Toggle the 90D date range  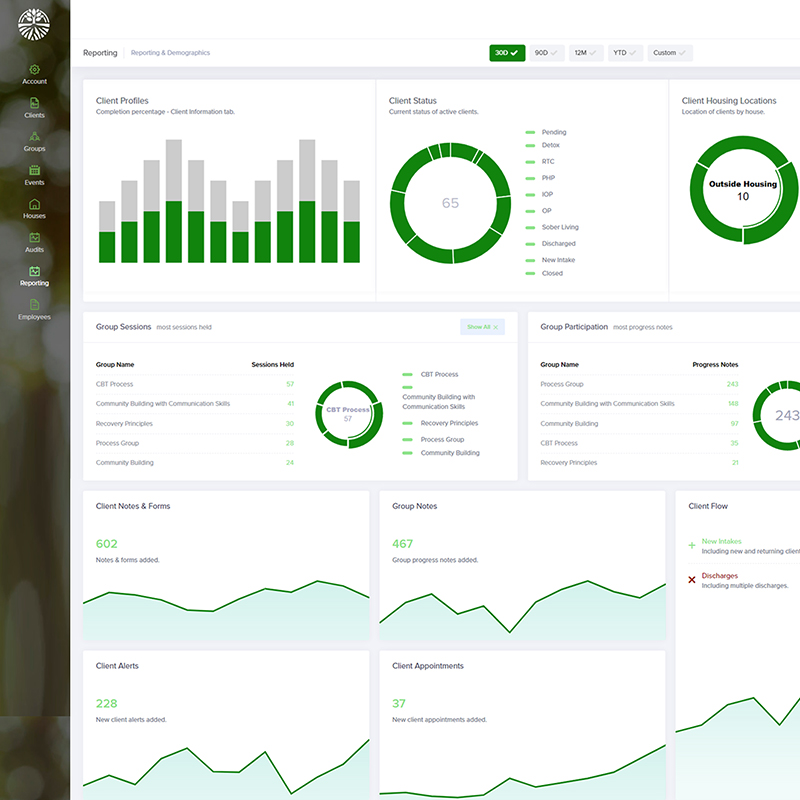coord(544,52)
